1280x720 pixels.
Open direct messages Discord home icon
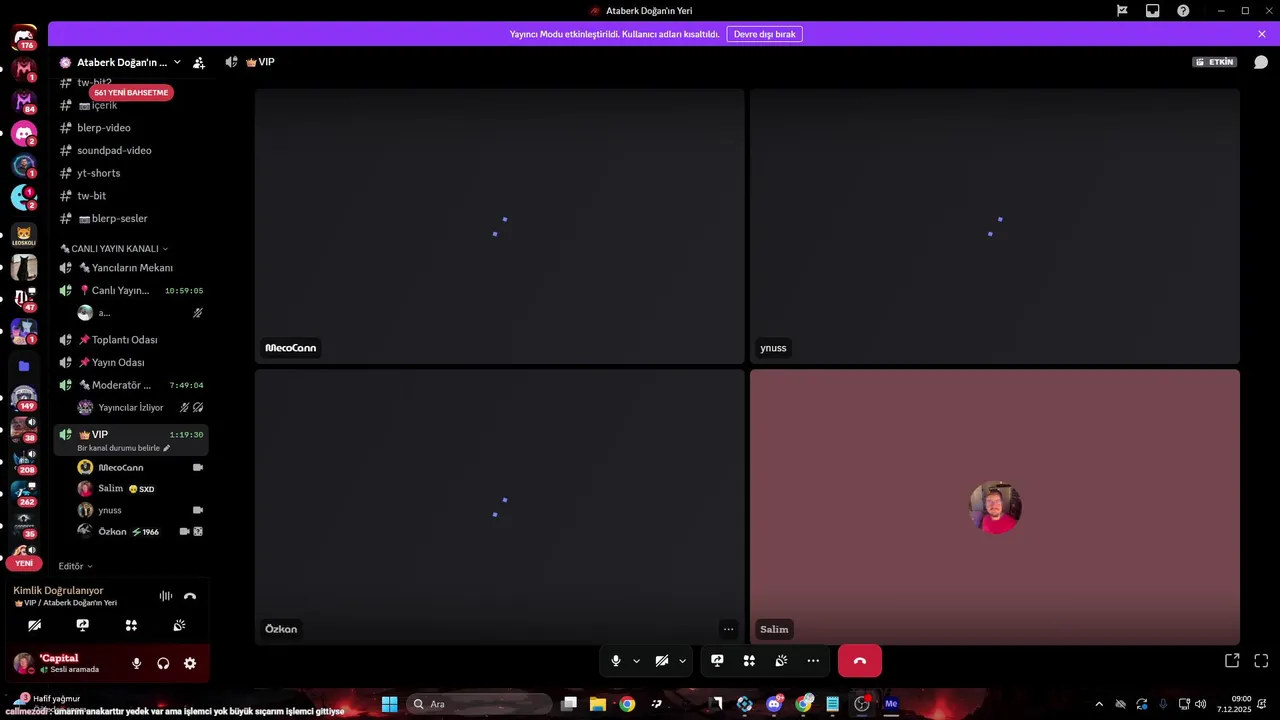coord(24,38)
